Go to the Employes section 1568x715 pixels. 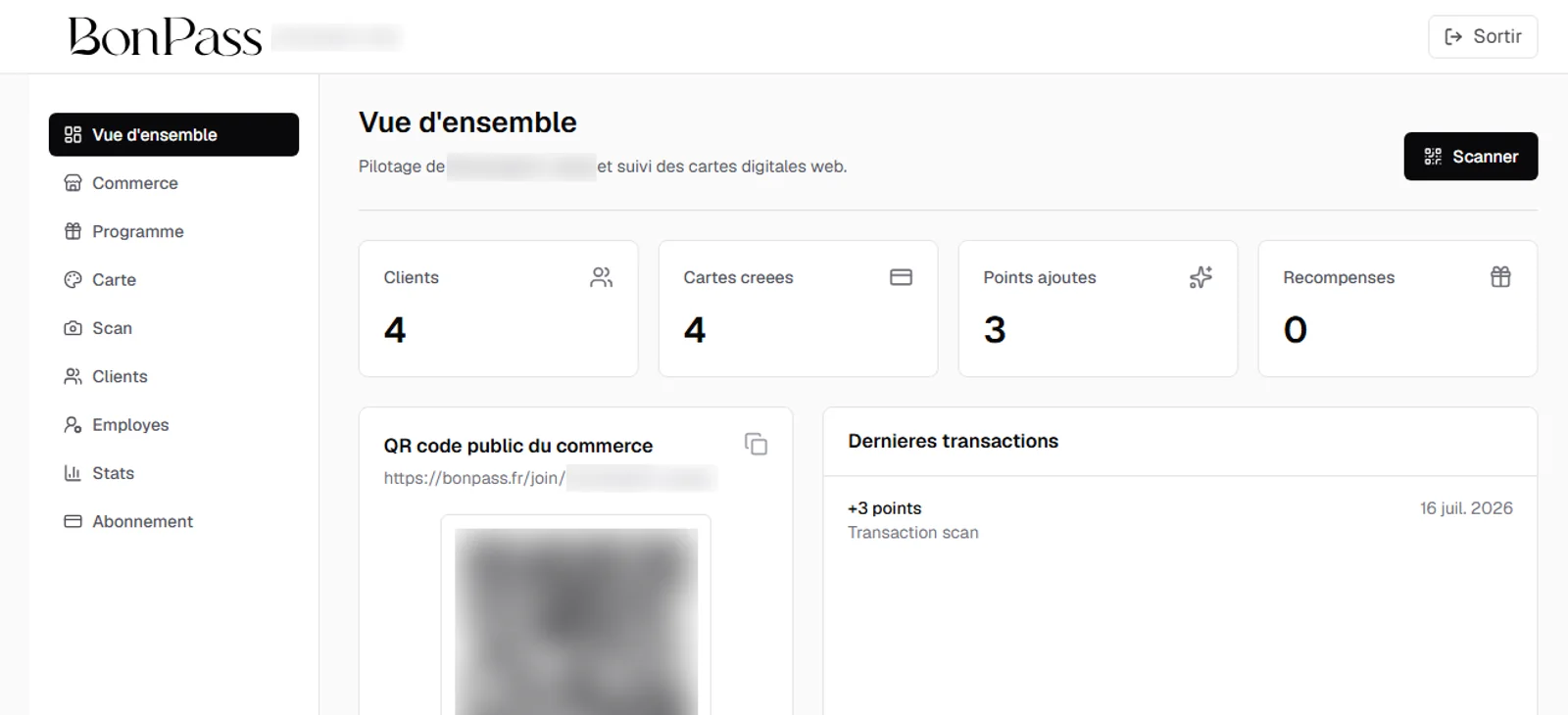click(x=173, y=424)
